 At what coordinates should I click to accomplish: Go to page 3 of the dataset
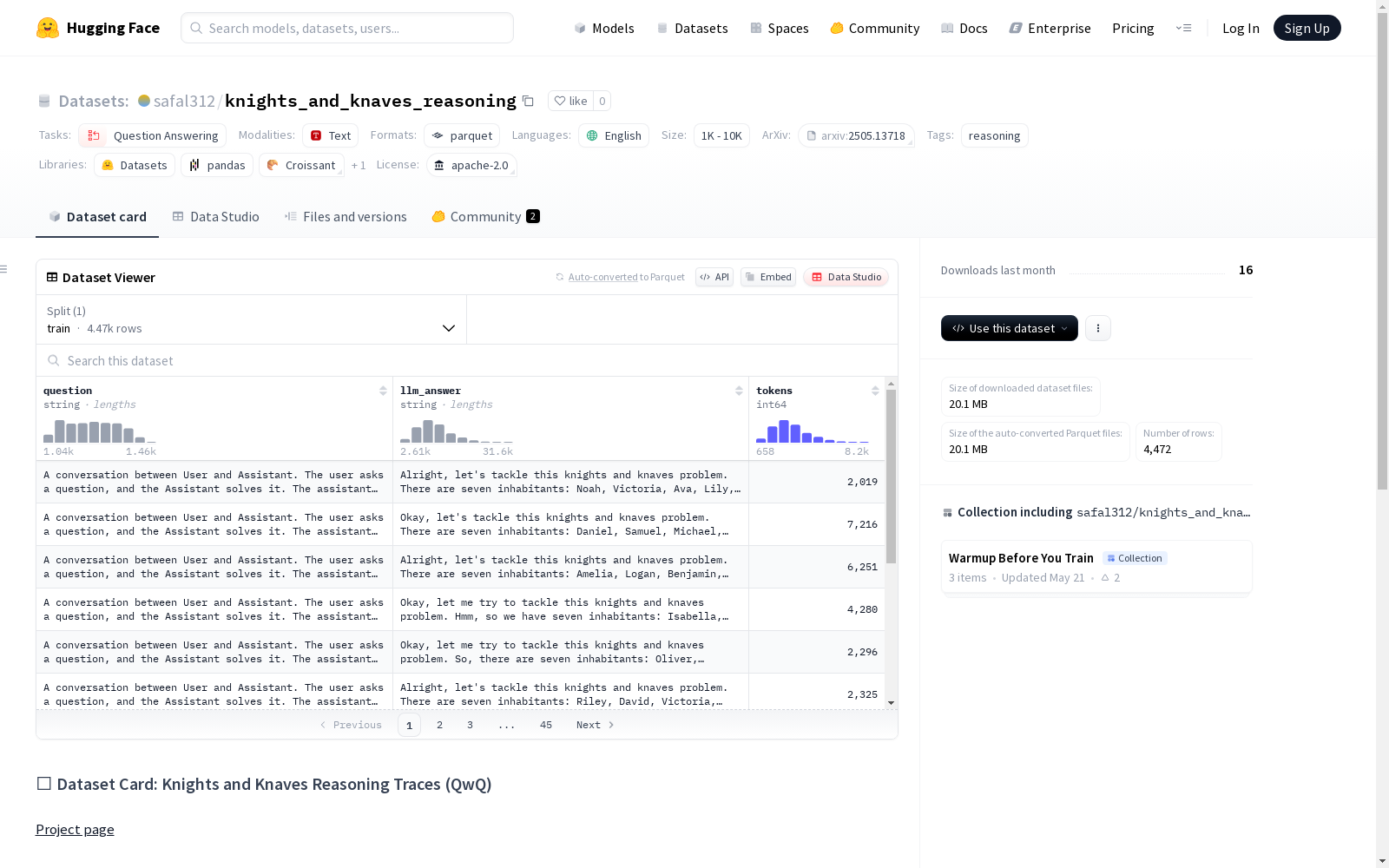coord(471,725)
